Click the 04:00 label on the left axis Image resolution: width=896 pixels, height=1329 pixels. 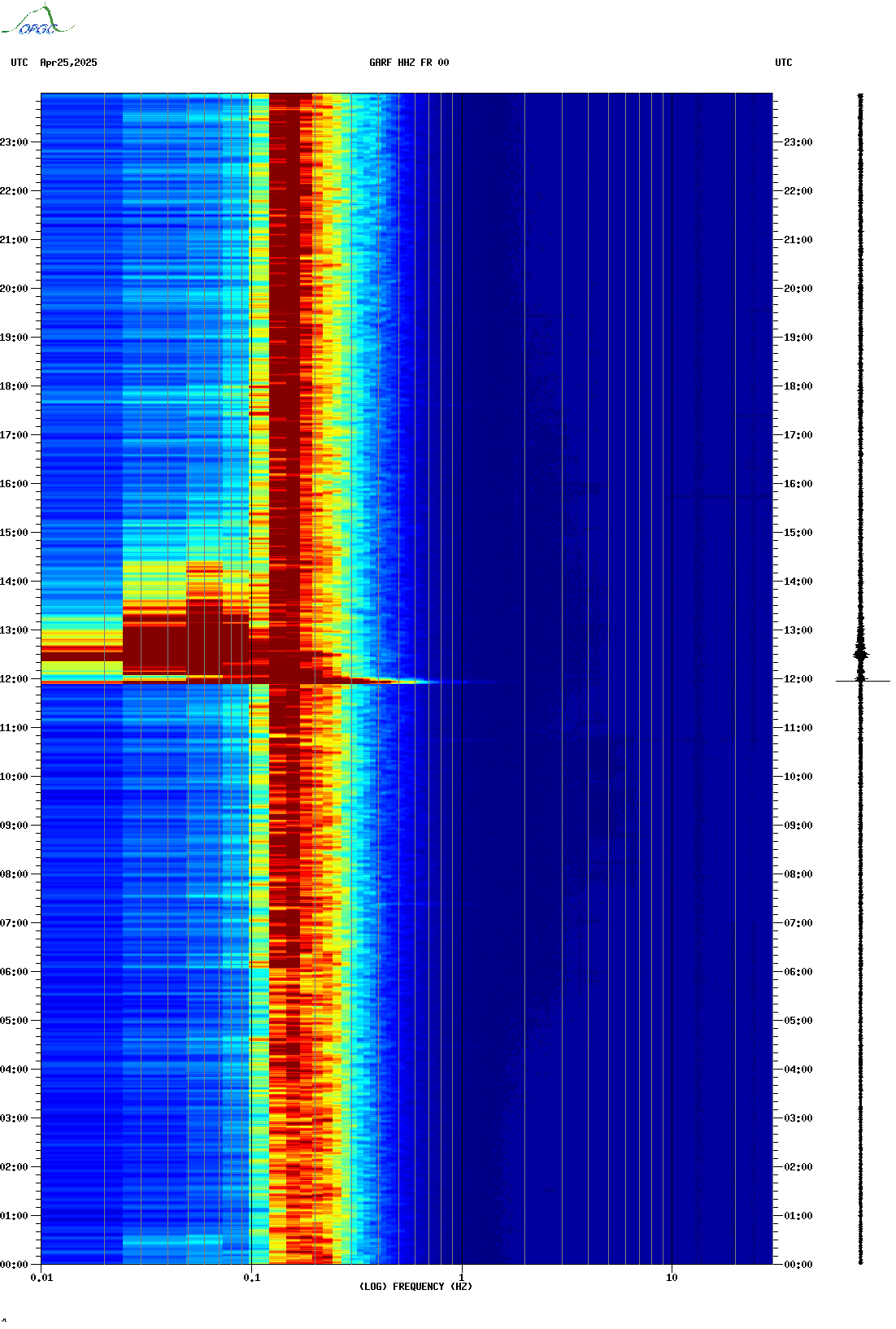(14, 1070)
